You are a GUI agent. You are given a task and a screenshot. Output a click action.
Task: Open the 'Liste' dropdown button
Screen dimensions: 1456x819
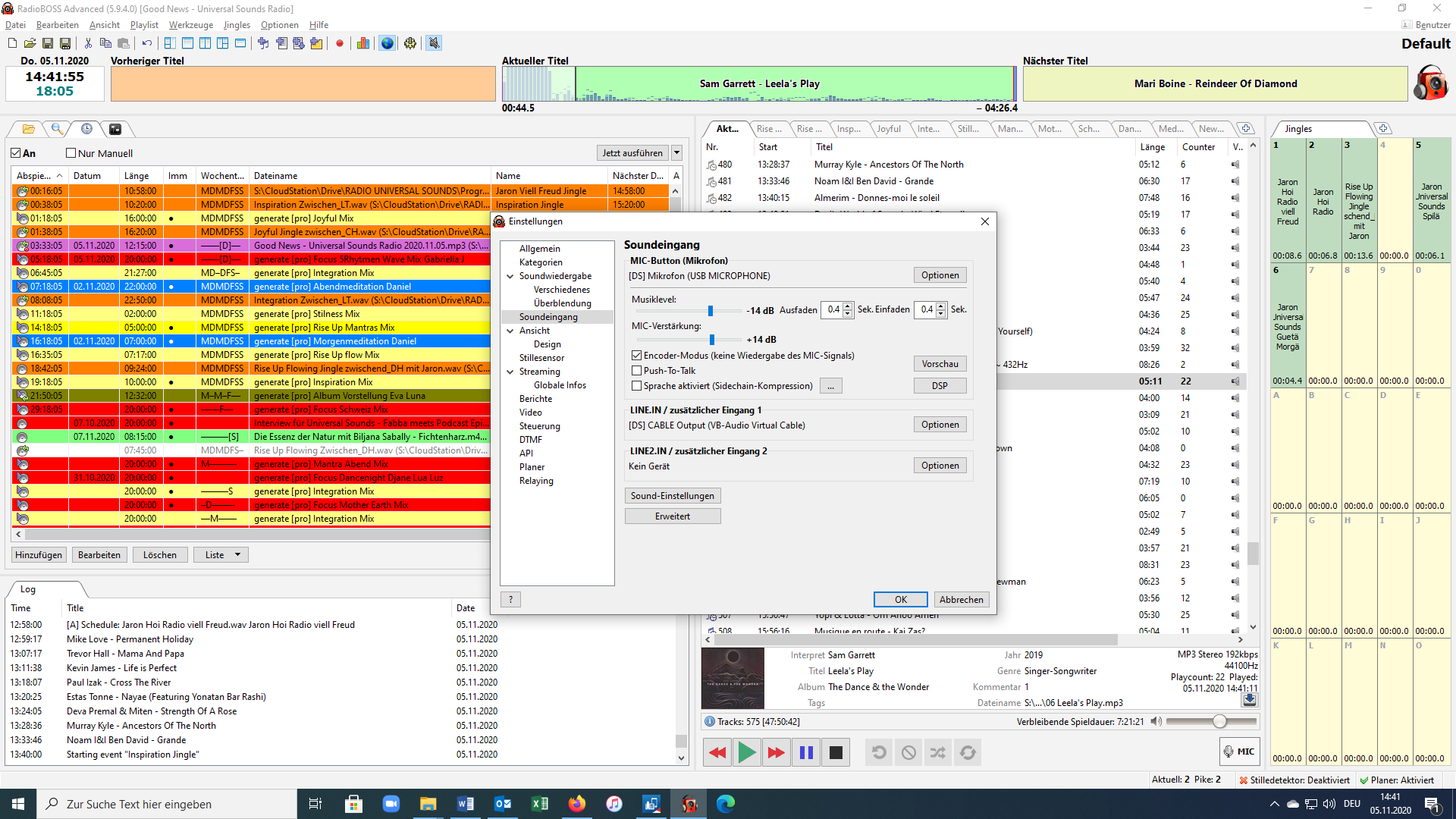click(221, 555)
